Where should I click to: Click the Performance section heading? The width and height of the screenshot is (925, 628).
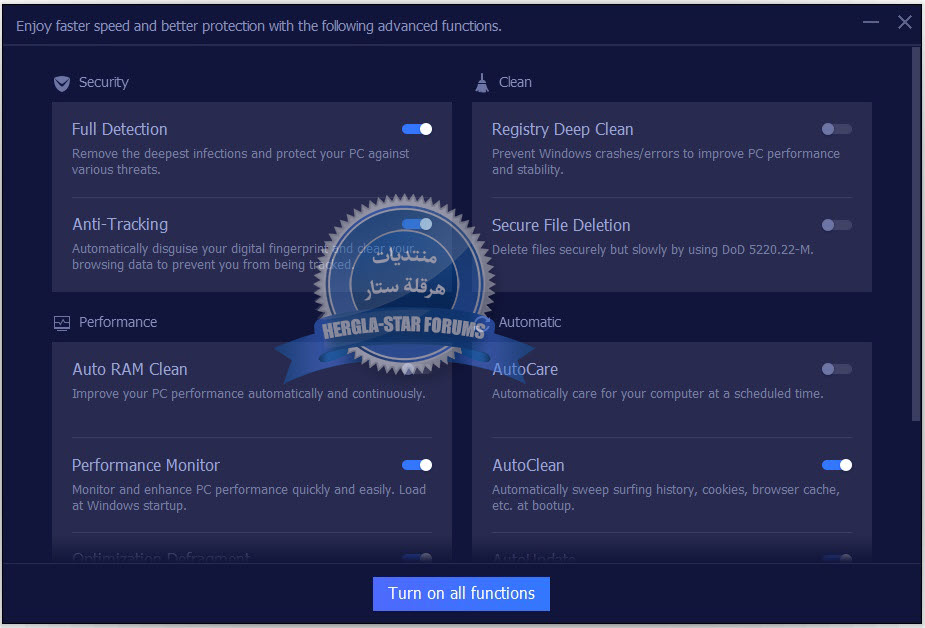[x=118, y=322]
